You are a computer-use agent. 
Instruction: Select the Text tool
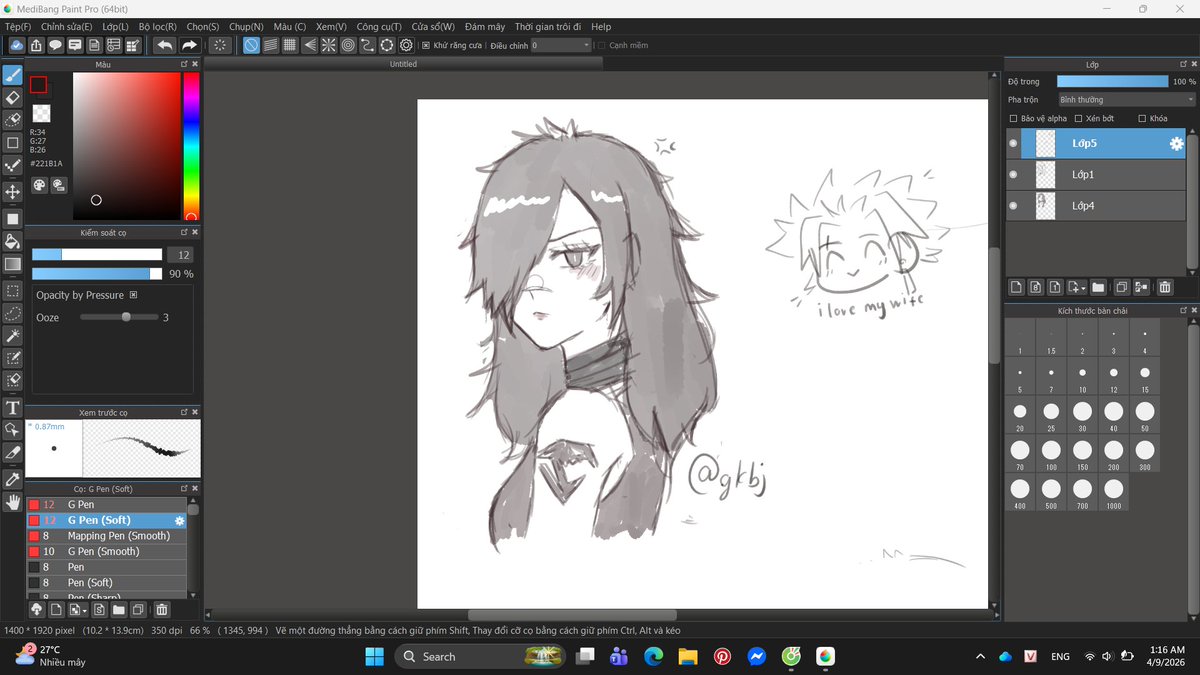(13, 407)
